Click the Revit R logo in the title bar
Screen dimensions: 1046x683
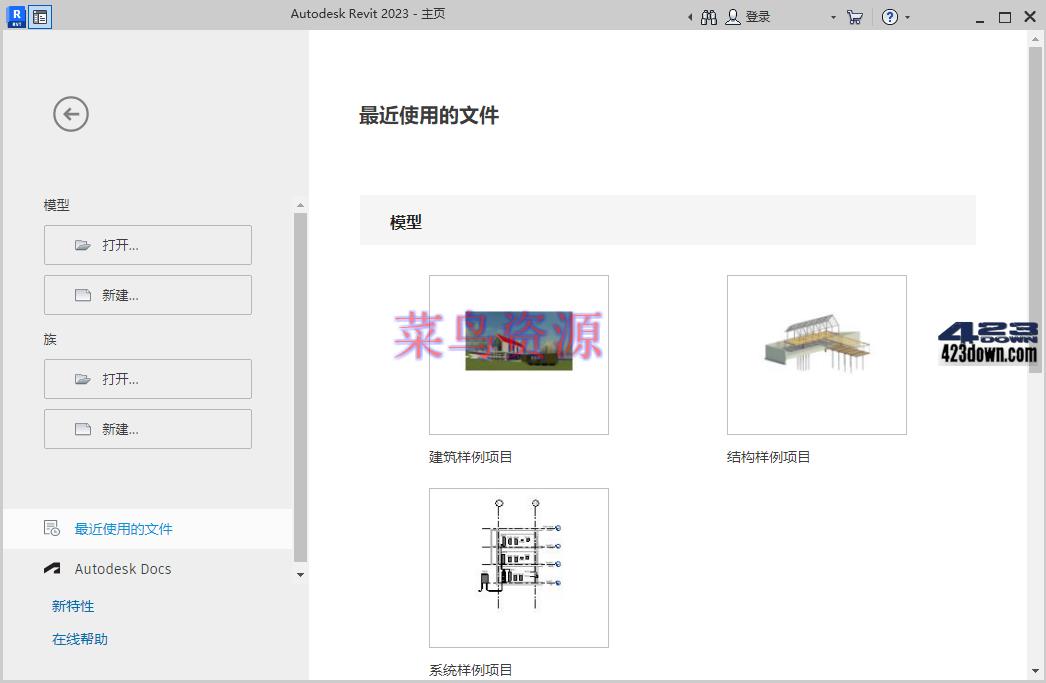(x=15, y=17)
